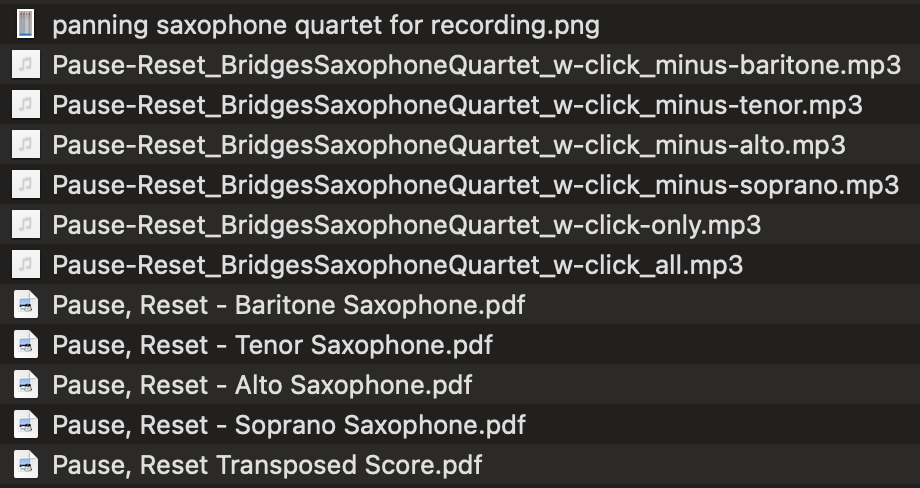This screenshot has width=920, height=488.
Task: Click the PDF icon beside Soprano Saxophone.pdf
Action: pyautogui.click(x=26, y=425)
